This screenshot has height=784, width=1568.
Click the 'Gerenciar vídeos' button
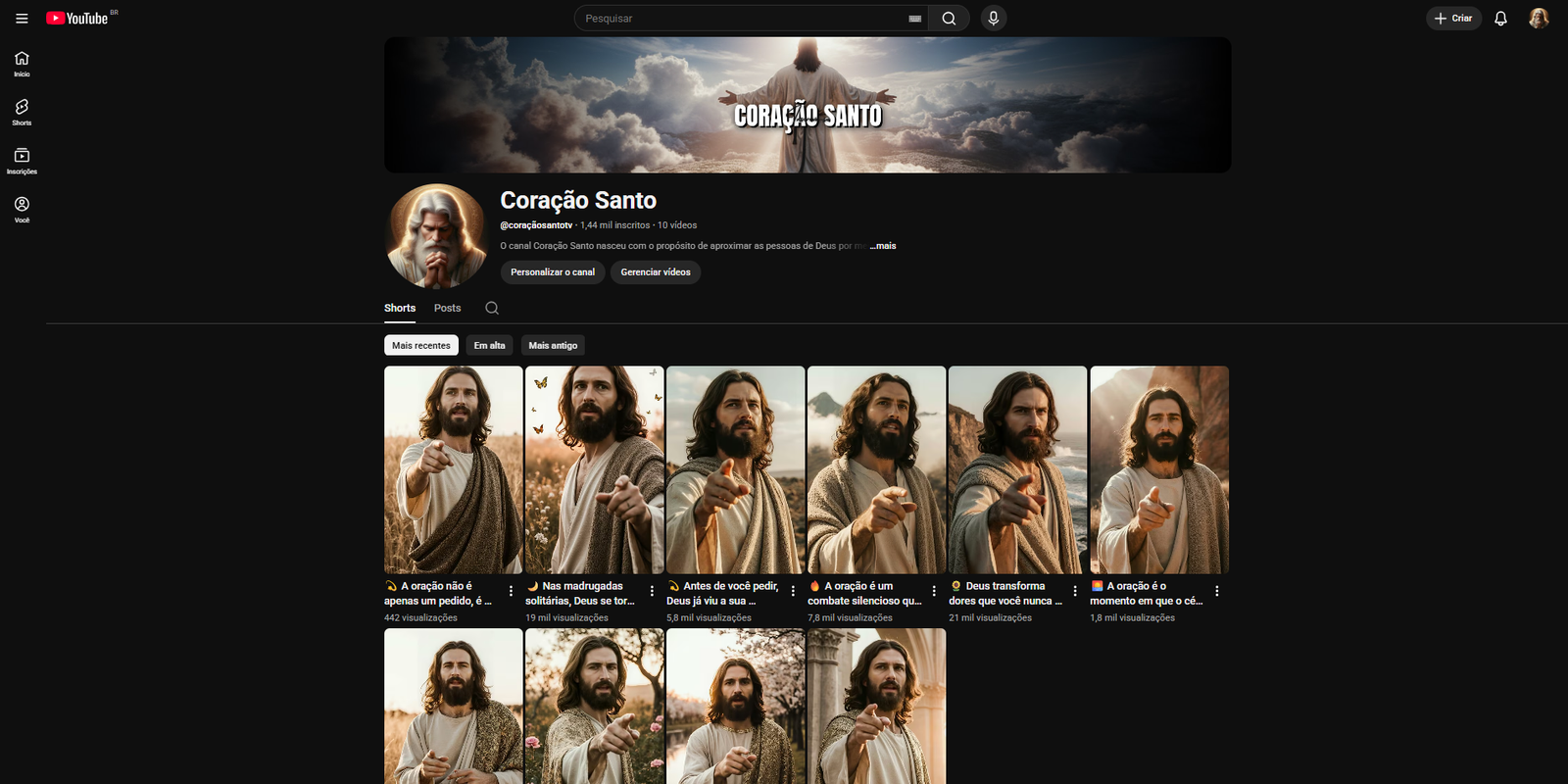click(655, 272)
